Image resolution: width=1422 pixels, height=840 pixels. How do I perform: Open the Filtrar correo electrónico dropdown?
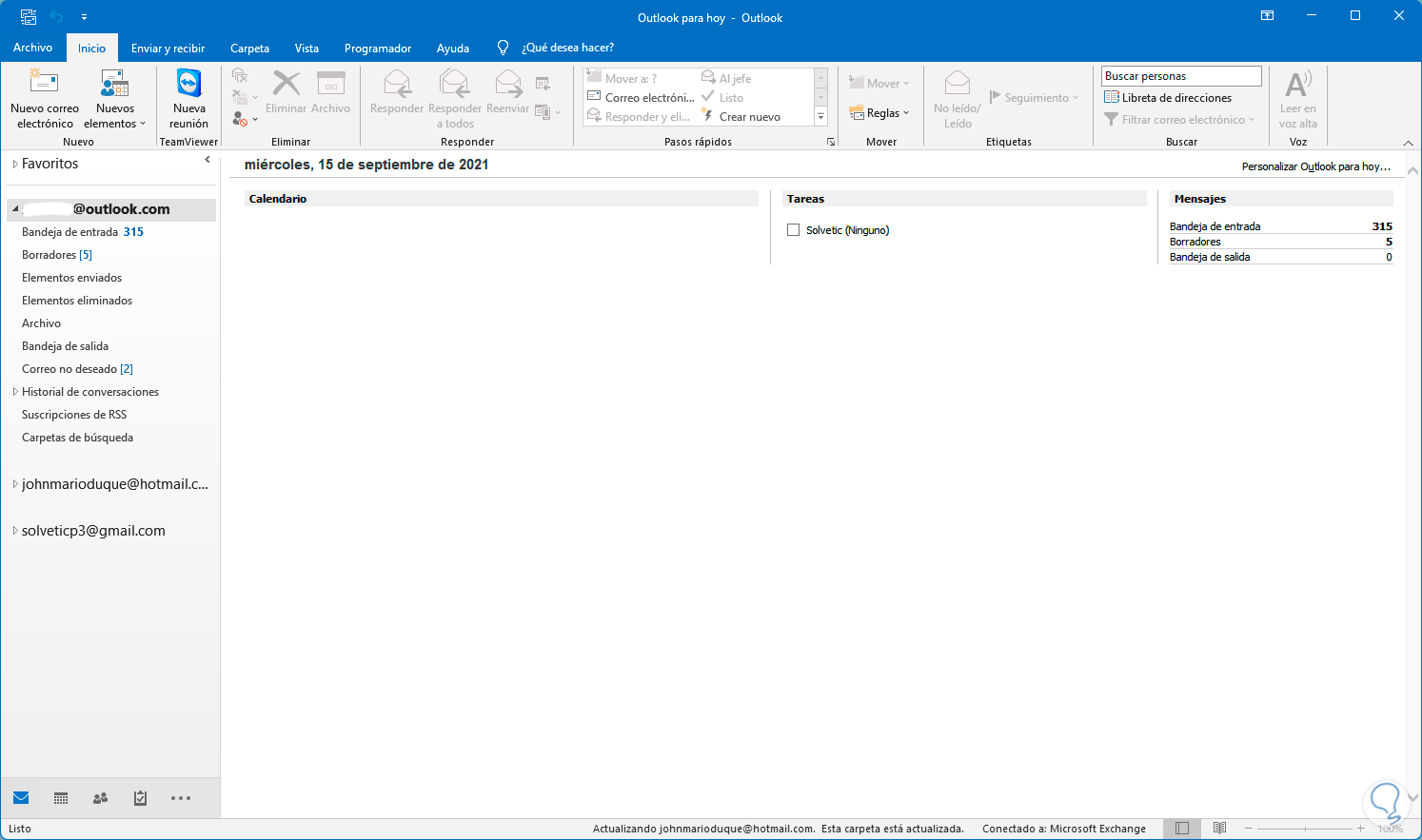[x=1179, y=120]
